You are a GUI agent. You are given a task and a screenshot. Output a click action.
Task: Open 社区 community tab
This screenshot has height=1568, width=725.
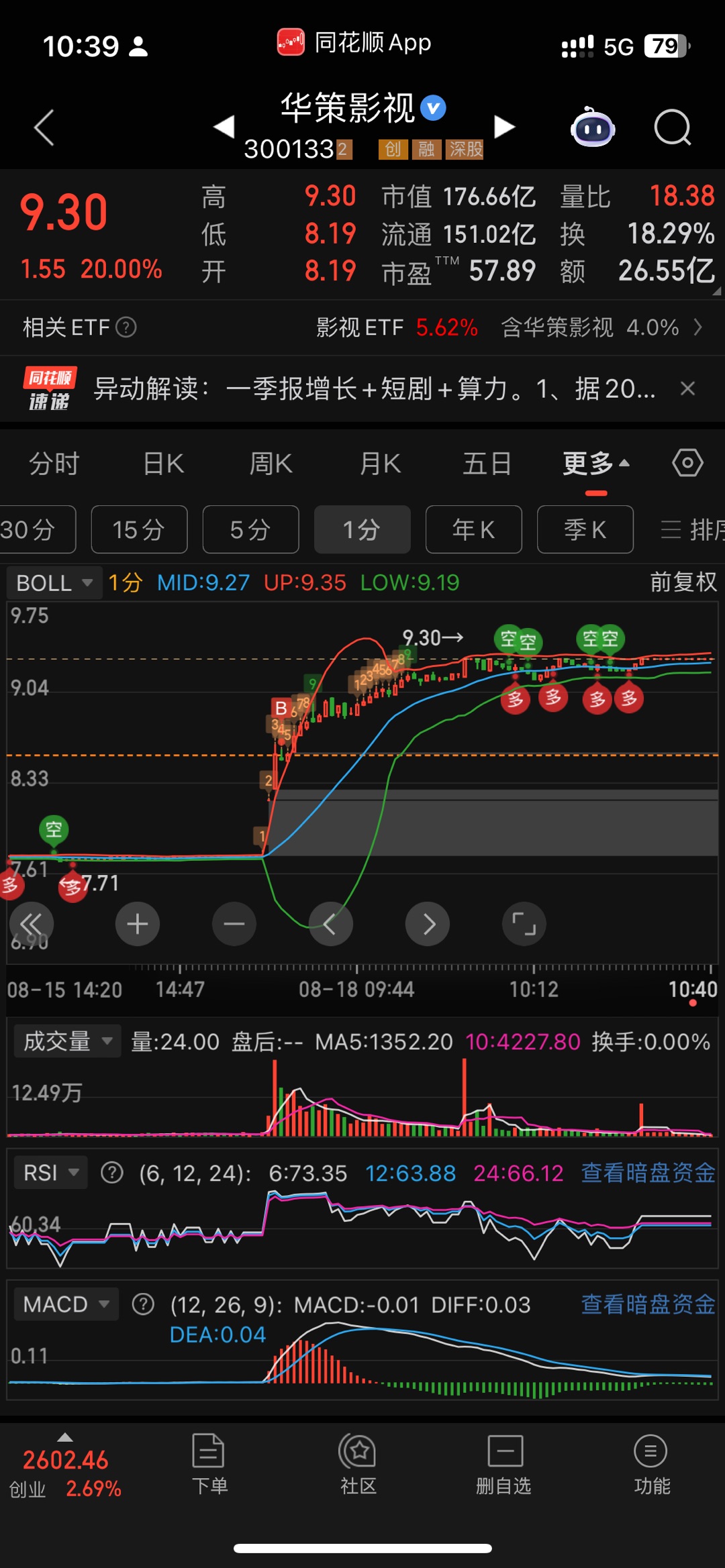point(358,1464)
